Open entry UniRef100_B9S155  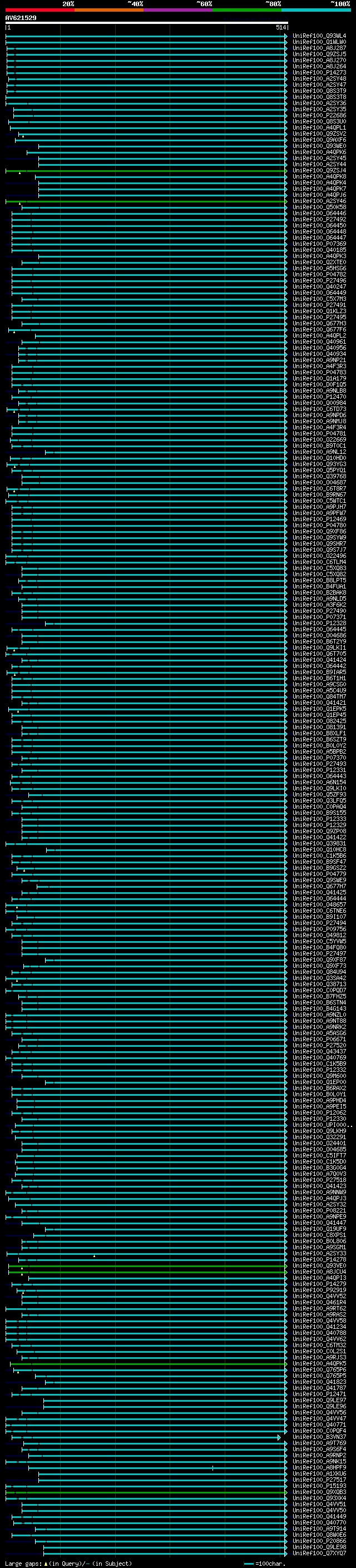click(319, 813)
